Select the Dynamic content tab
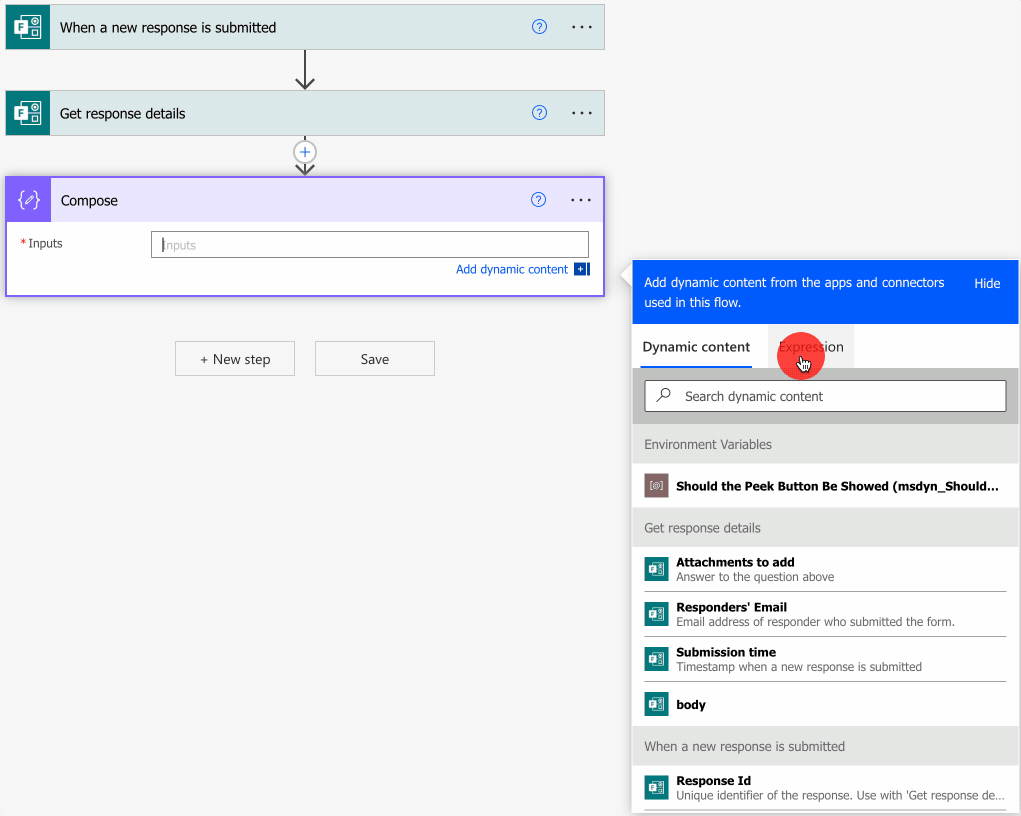This screenshot has height=816, width=1021. click(696, 347)
